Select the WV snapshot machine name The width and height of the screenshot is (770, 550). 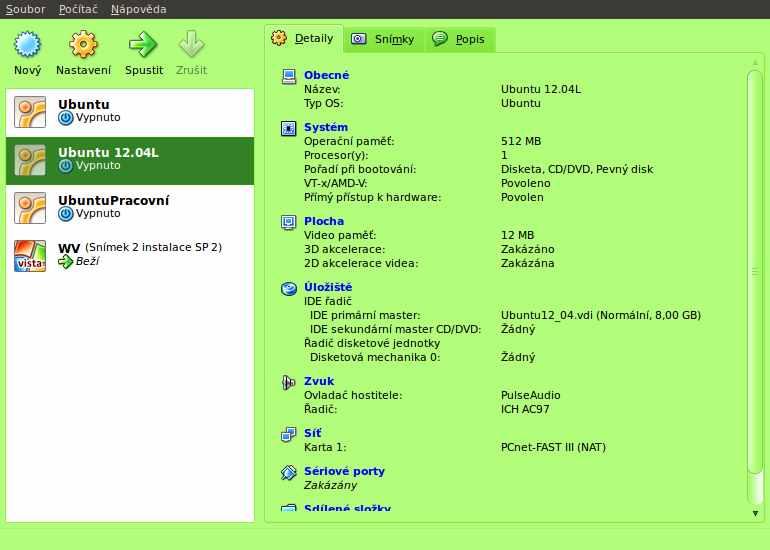pyautogui.click(x=140, y=248)
